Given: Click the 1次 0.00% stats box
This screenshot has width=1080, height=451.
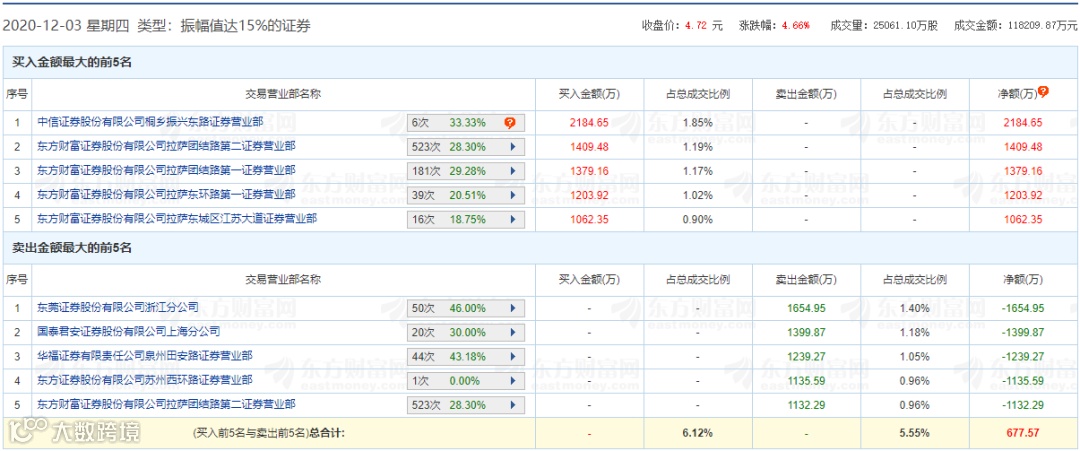Looking at the screenshot, I should tap(466, 381).
